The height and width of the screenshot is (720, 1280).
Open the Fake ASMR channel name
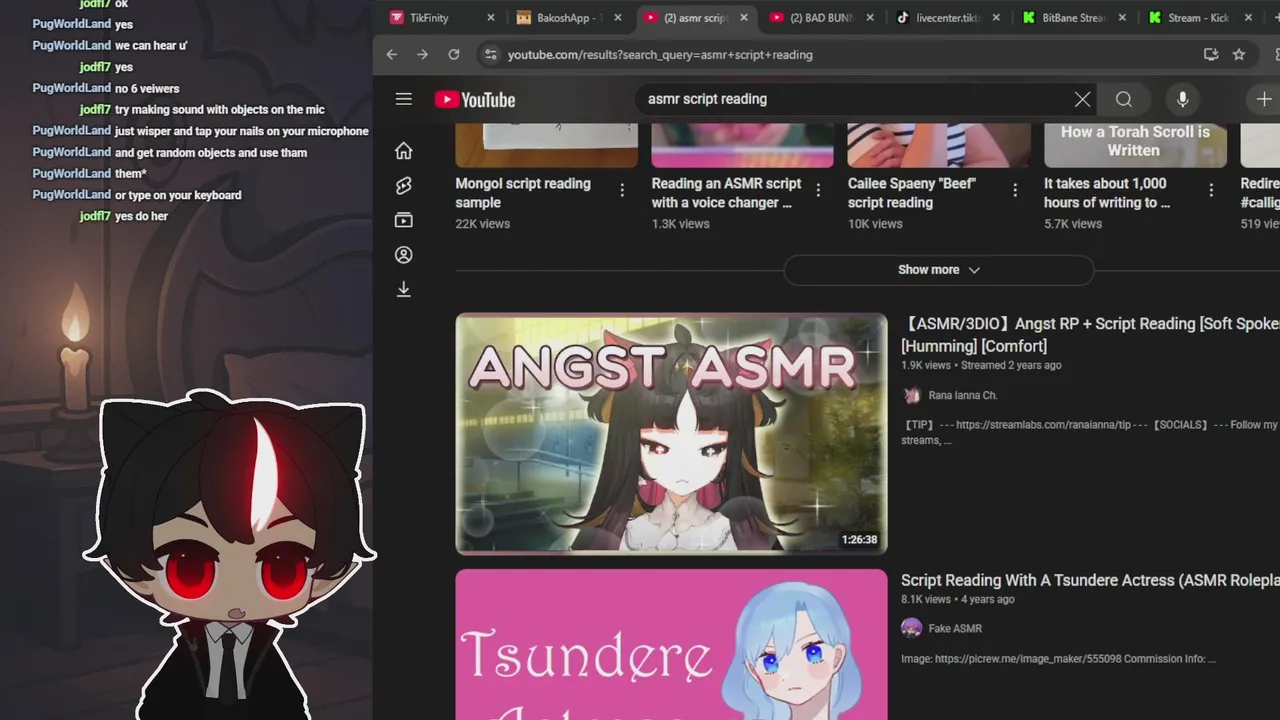click(955, 628)
